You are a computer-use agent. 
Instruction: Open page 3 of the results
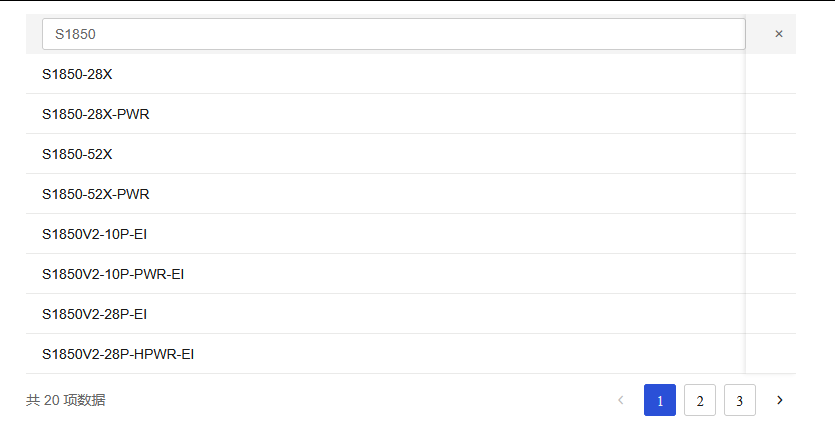pyautogui.click(x=740, y=400)
